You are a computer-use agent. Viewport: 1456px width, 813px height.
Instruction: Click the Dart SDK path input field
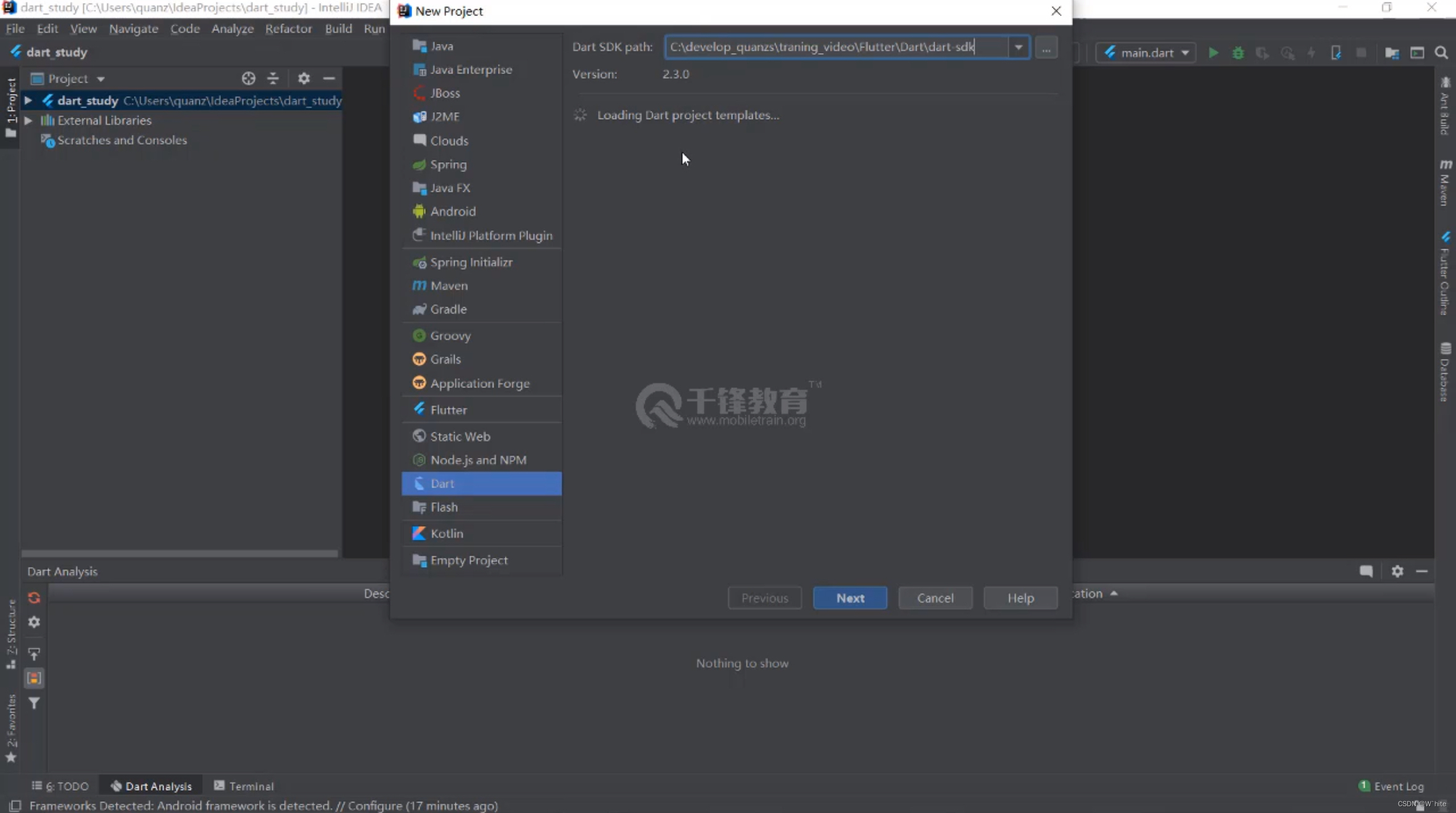(x=839, y=46)
